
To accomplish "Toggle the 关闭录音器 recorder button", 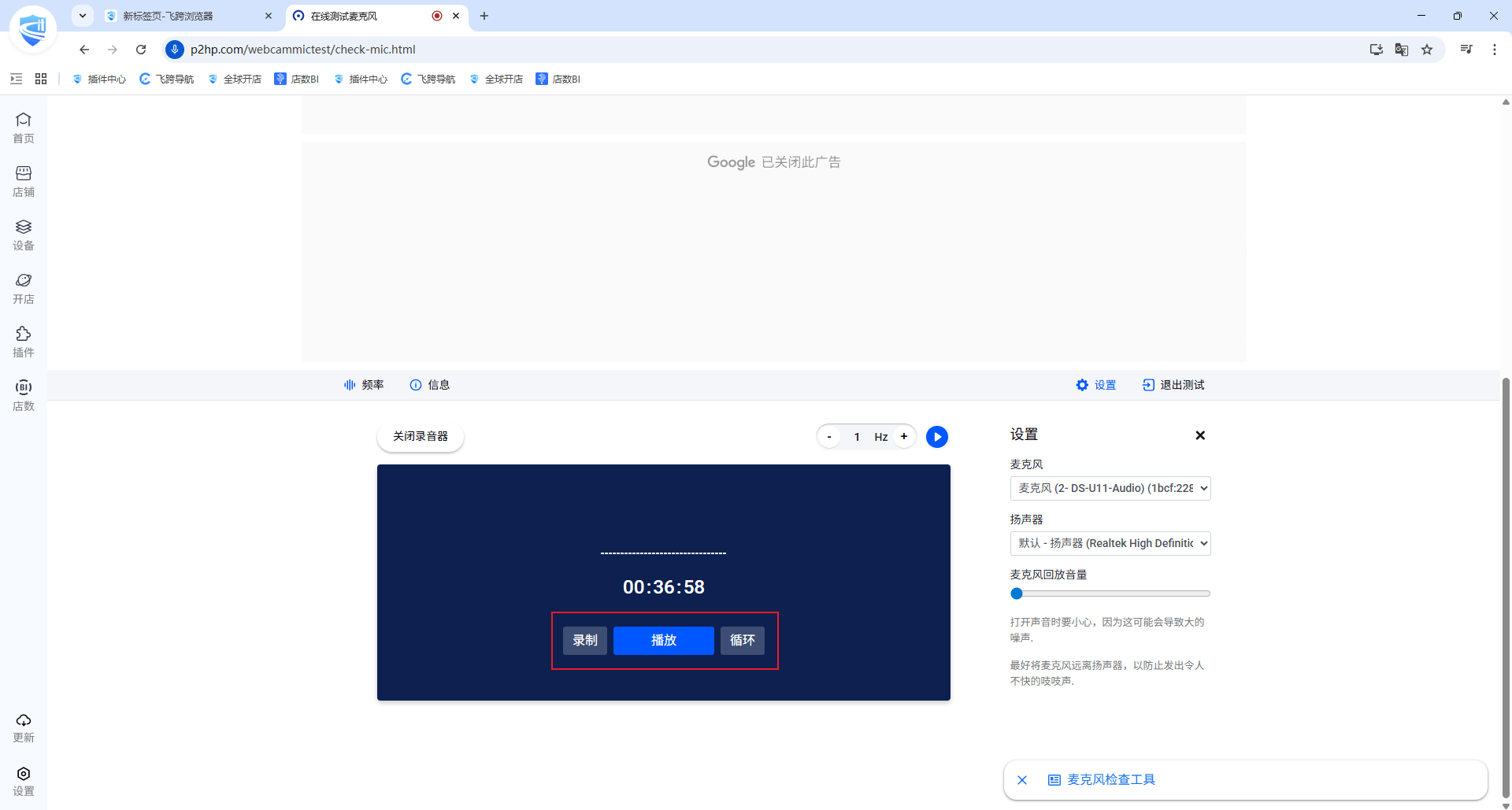I will [x=421, y=436].
